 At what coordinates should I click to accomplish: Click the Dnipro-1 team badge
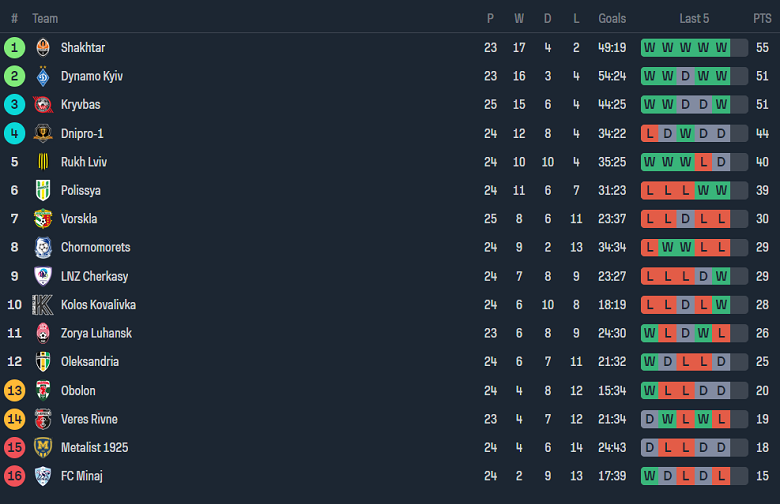[43, 133]
